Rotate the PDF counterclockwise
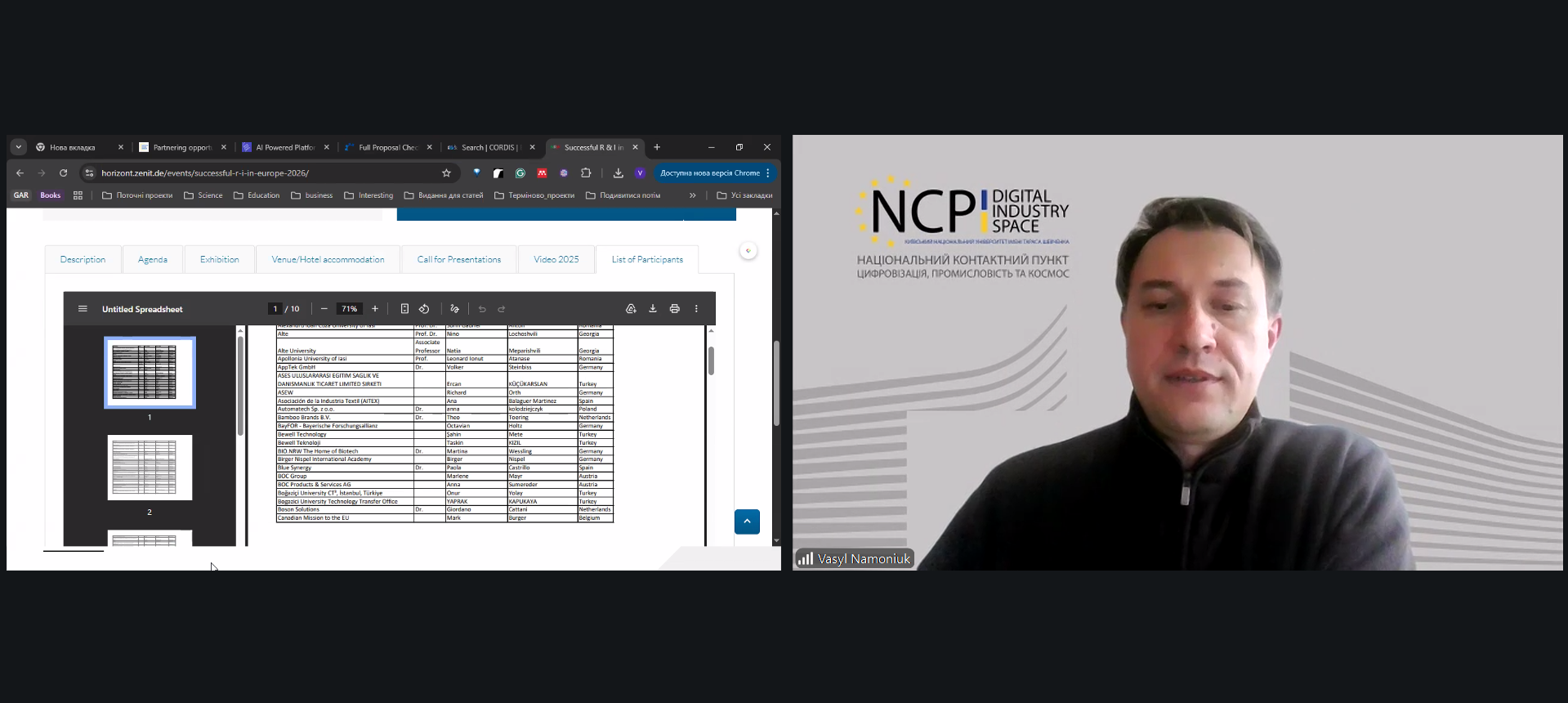 tap(424, 309)
